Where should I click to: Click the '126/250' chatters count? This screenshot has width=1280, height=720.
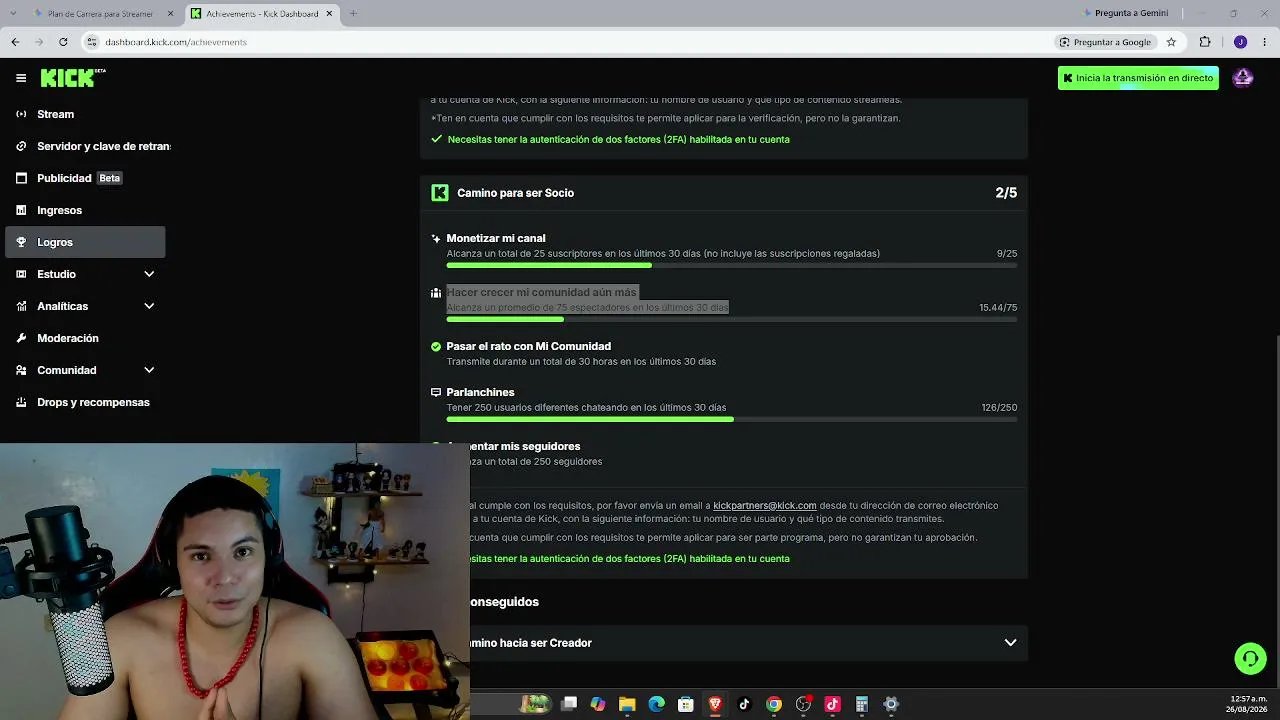point(999,408)
